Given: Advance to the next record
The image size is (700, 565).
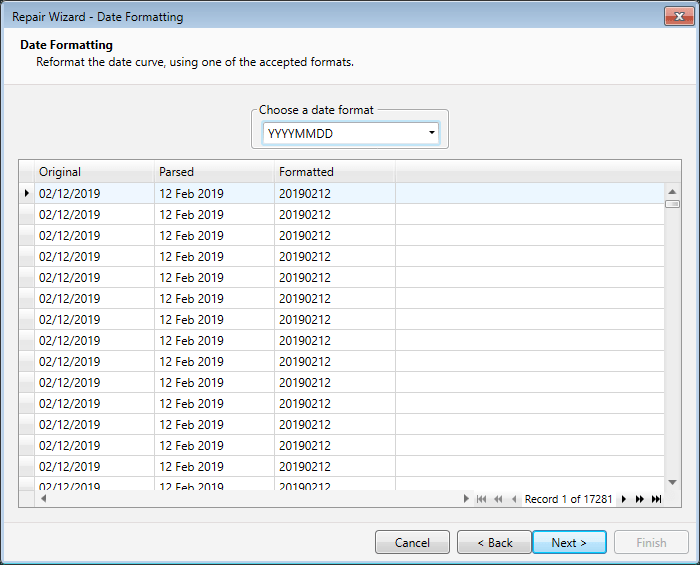Looking at the screenshot, I should pyautogui.click(x=624, y=499).
